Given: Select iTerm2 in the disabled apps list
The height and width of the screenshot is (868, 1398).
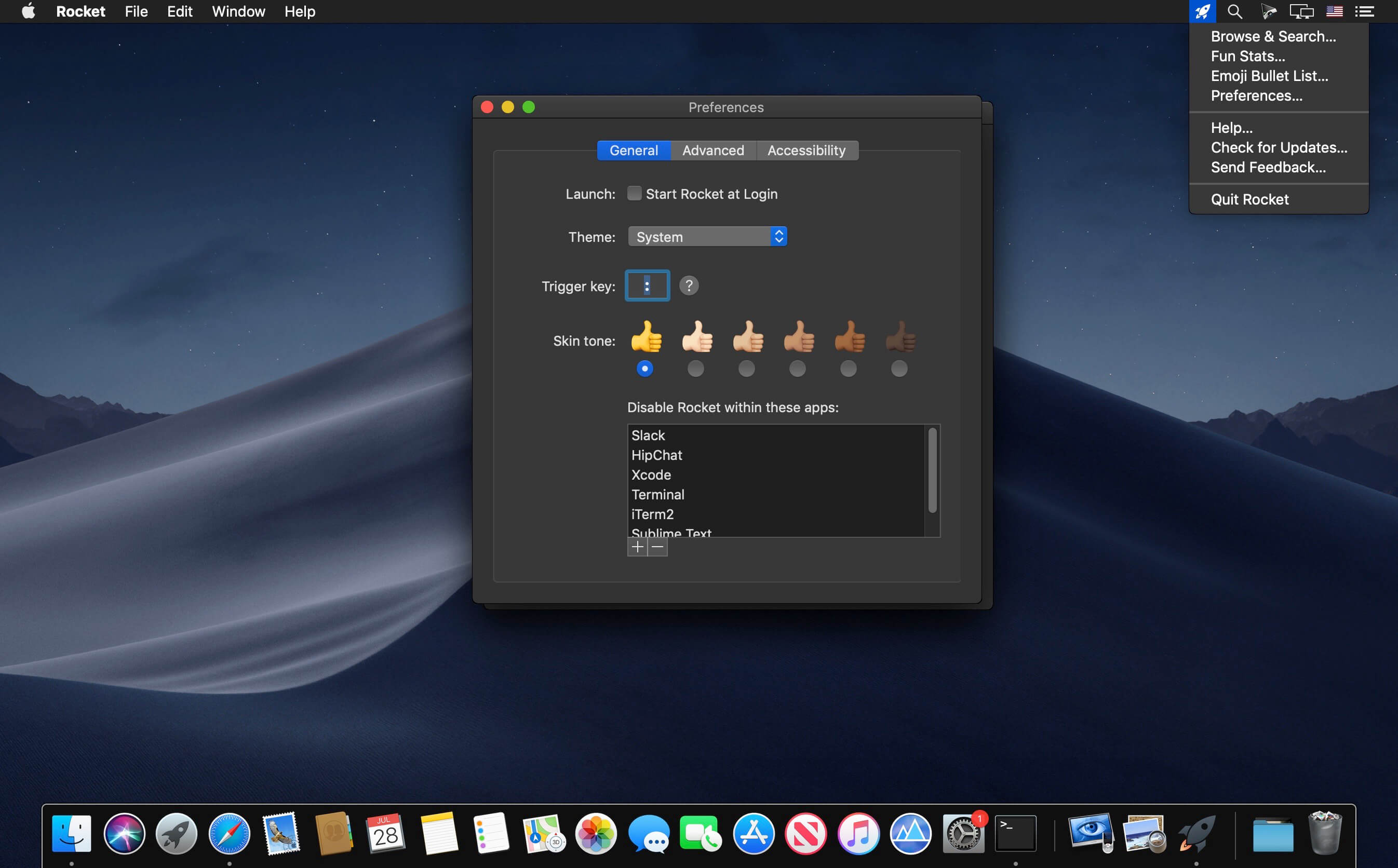Looking at the screenshot, I should 776,514.
